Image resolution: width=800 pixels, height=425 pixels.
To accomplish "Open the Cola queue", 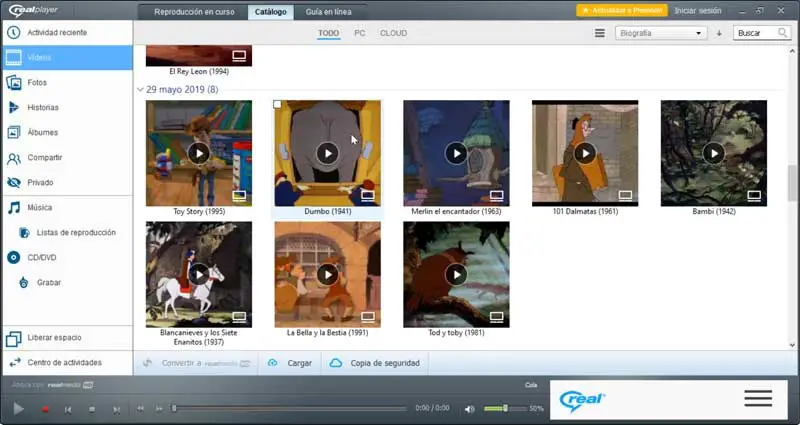I will pos(531,385).
